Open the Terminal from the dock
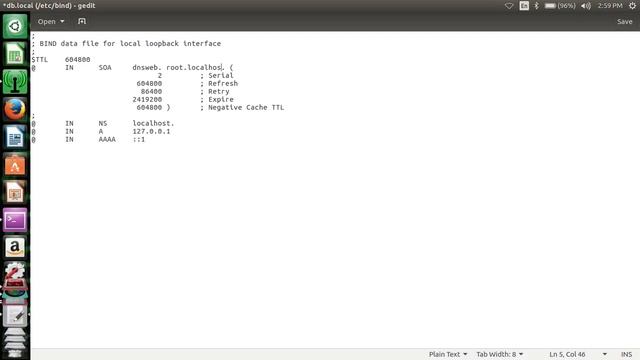Image resolution: width=640 pixels, height=360 pixels. pos(15,220)
